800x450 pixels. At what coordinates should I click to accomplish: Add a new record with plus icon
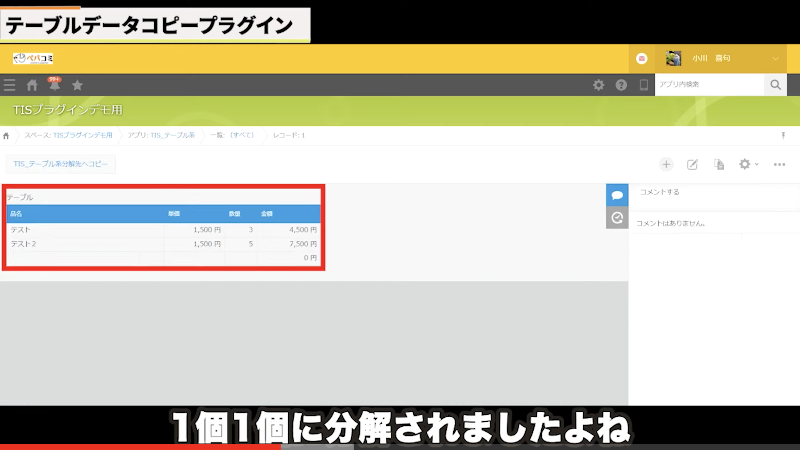point(666,164)
